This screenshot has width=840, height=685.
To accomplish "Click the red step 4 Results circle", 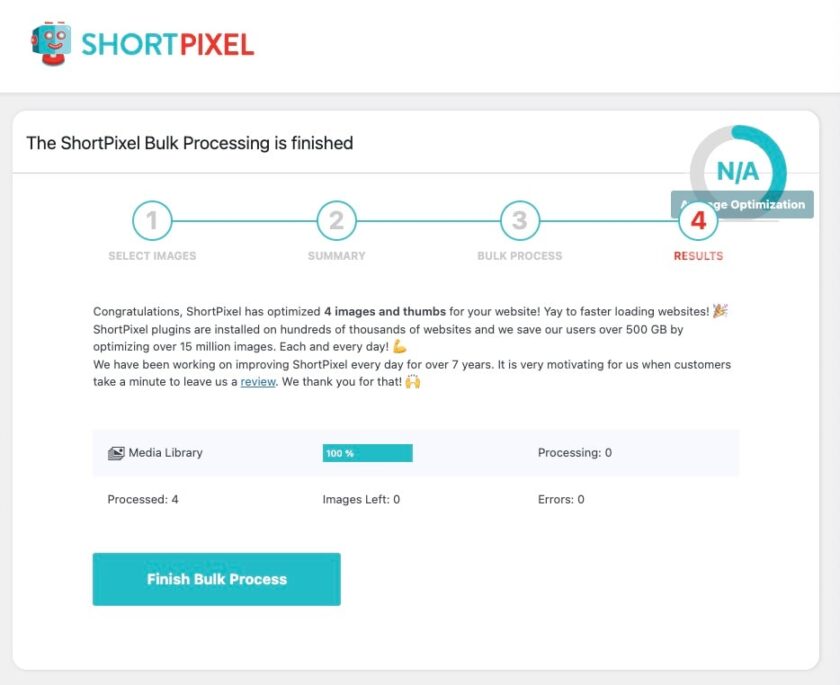I will pyautogui.click(x=697, y=221).
